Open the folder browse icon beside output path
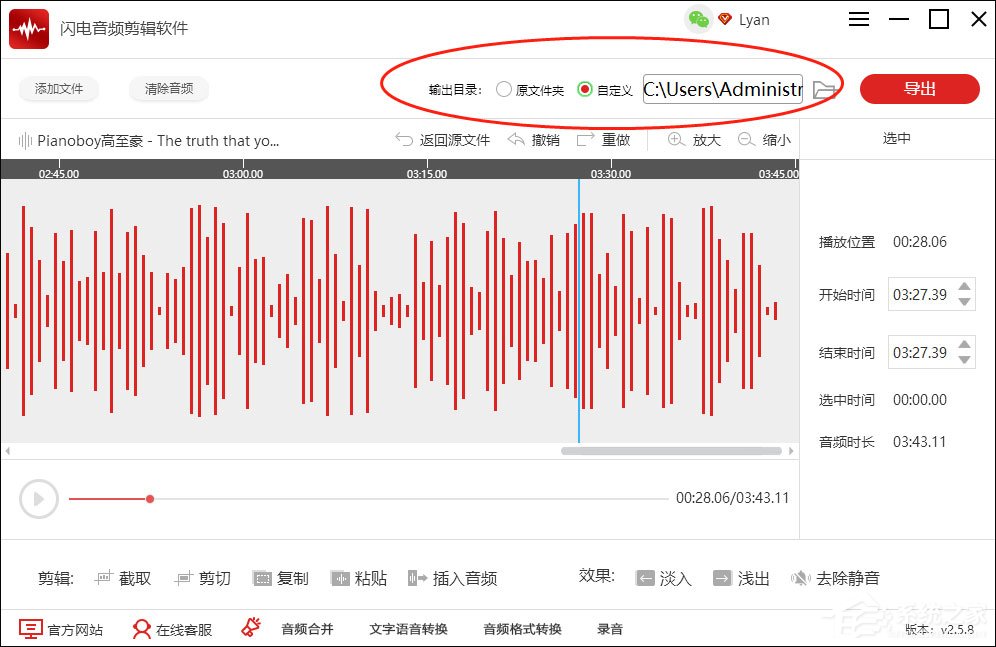996x647 pixels. (825, 89)
